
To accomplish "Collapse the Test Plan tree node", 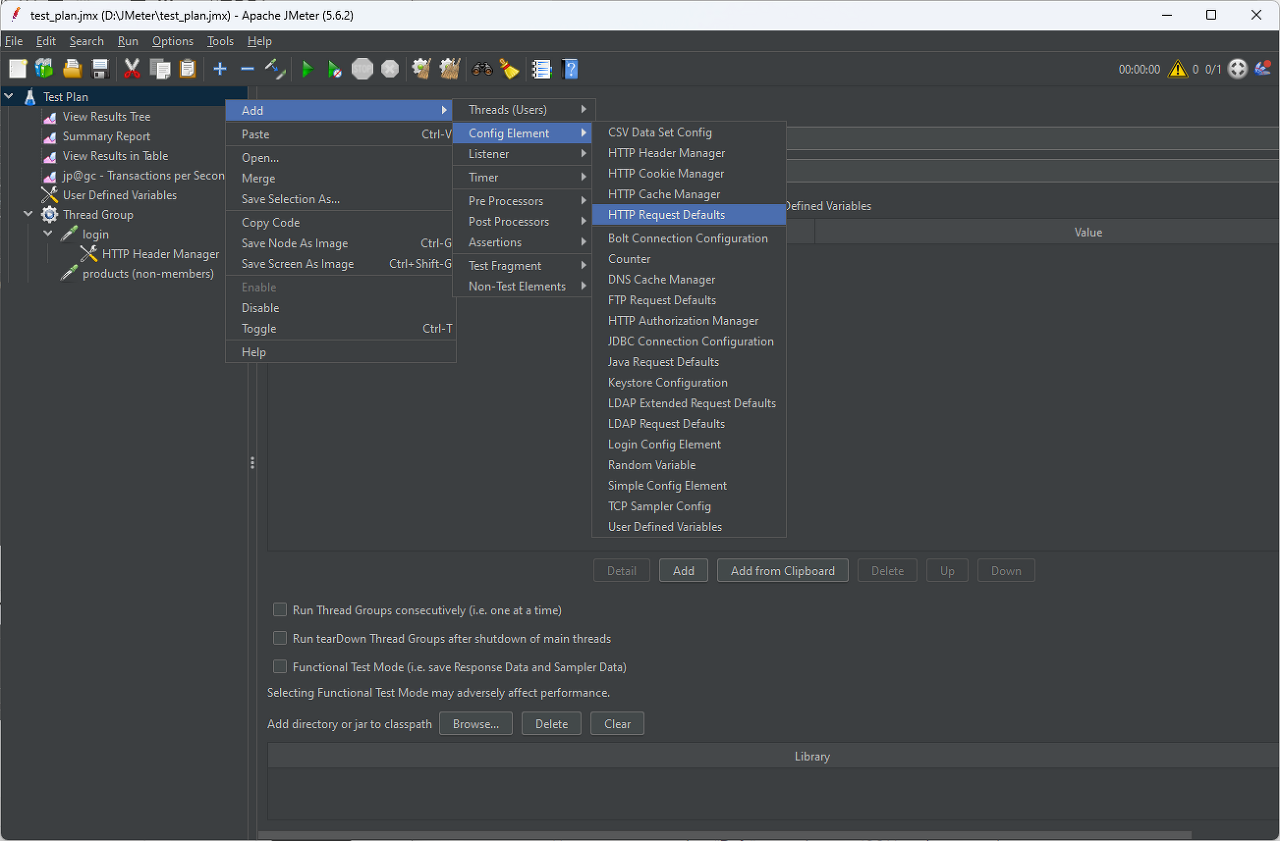I will [9, 97].
